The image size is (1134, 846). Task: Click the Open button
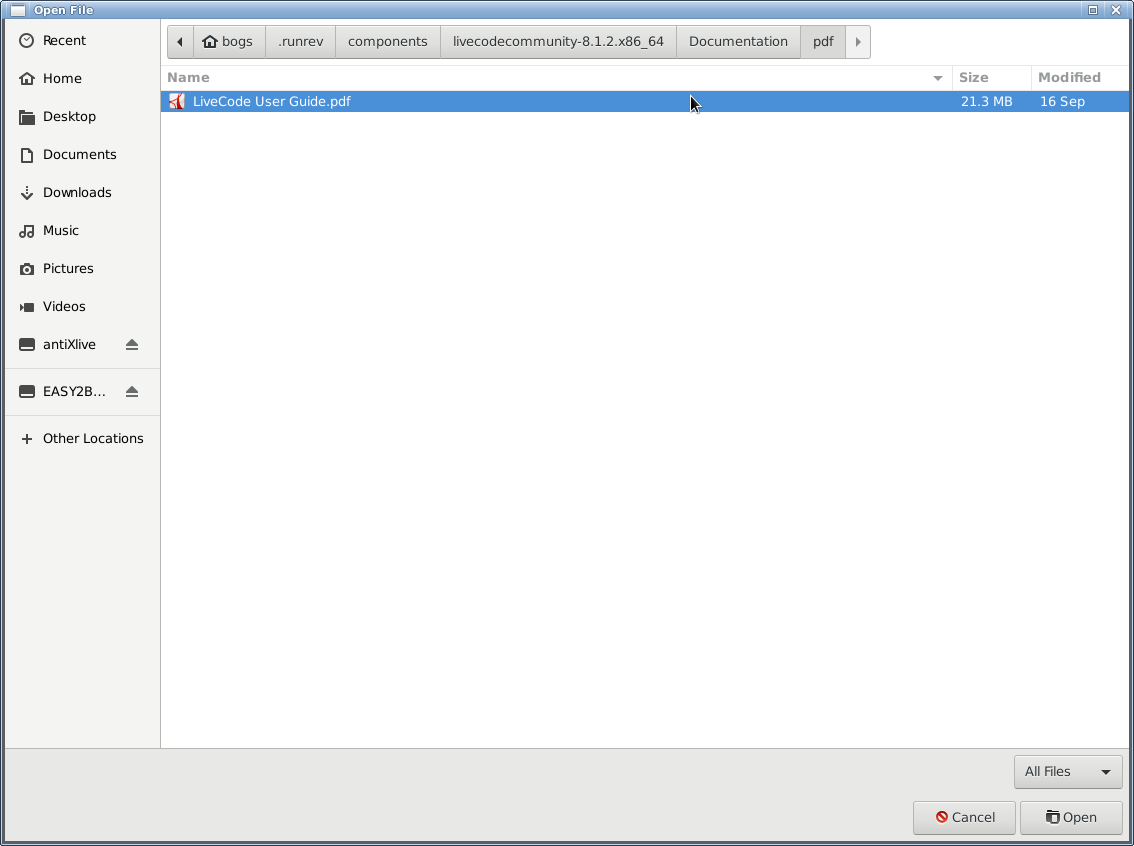click(x=1071, y=818)
